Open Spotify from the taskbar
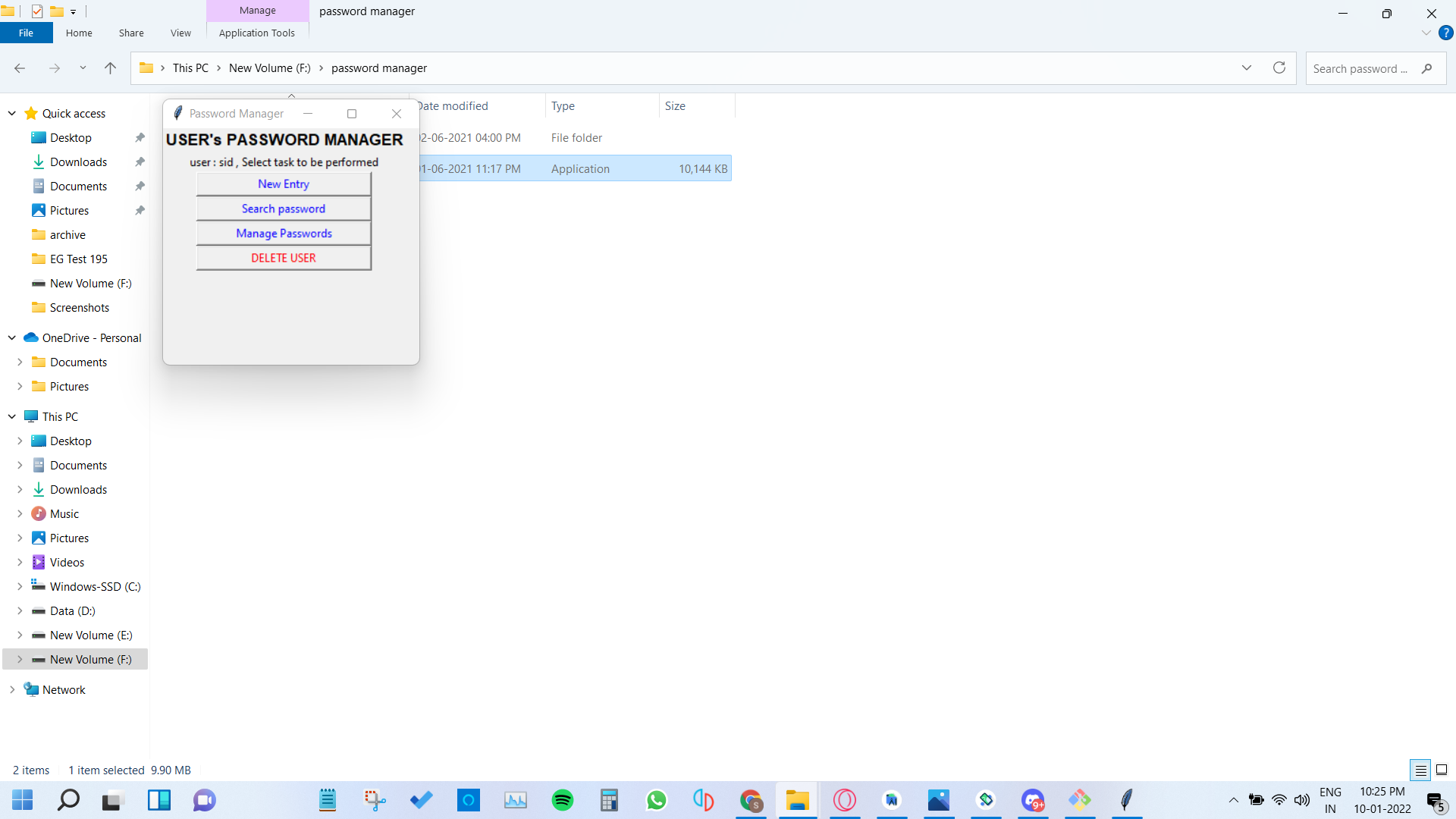 click(563, 800)
